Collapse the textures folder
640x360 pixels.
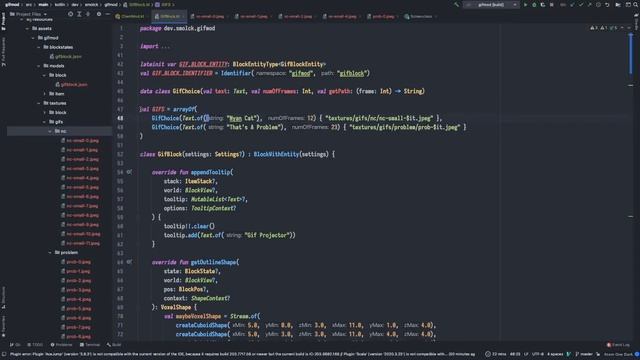pos(39,103)
